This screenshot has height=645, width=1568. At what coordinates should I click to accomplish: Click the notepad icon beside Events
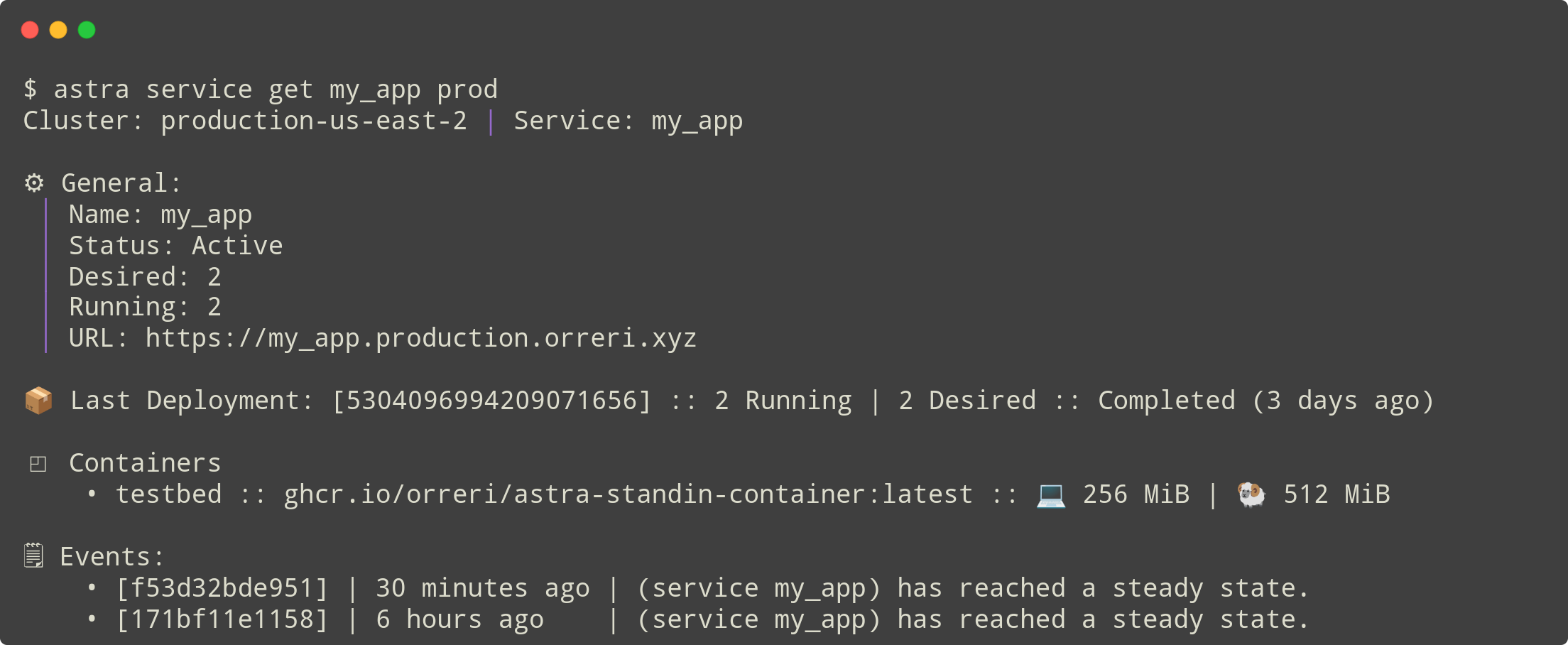point(33,555)
